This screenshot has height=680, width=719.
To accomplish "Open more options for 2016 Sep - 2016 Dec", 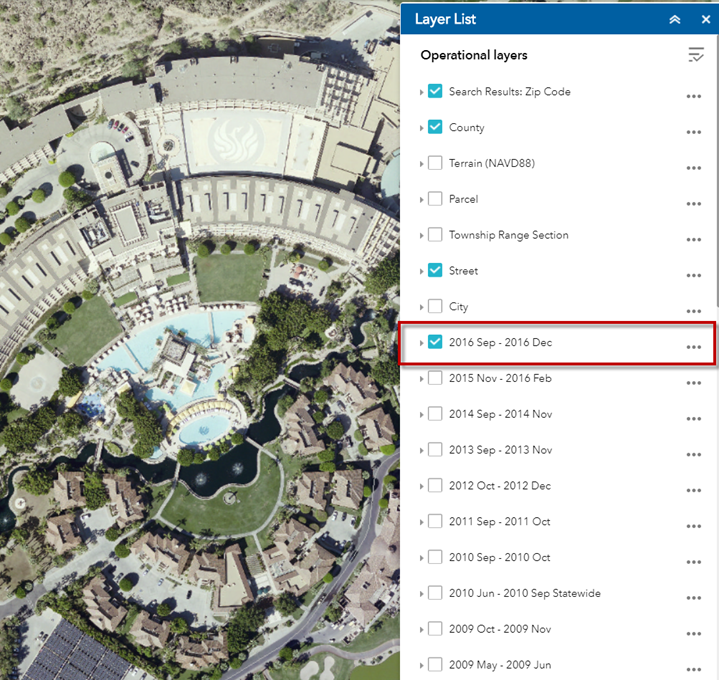I will coord(693,347).
